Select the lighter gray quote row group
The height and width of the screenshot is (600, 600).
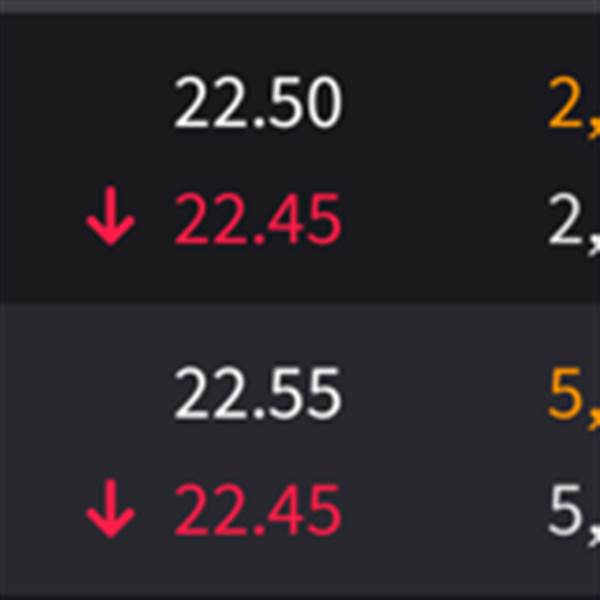click(300, 450)
